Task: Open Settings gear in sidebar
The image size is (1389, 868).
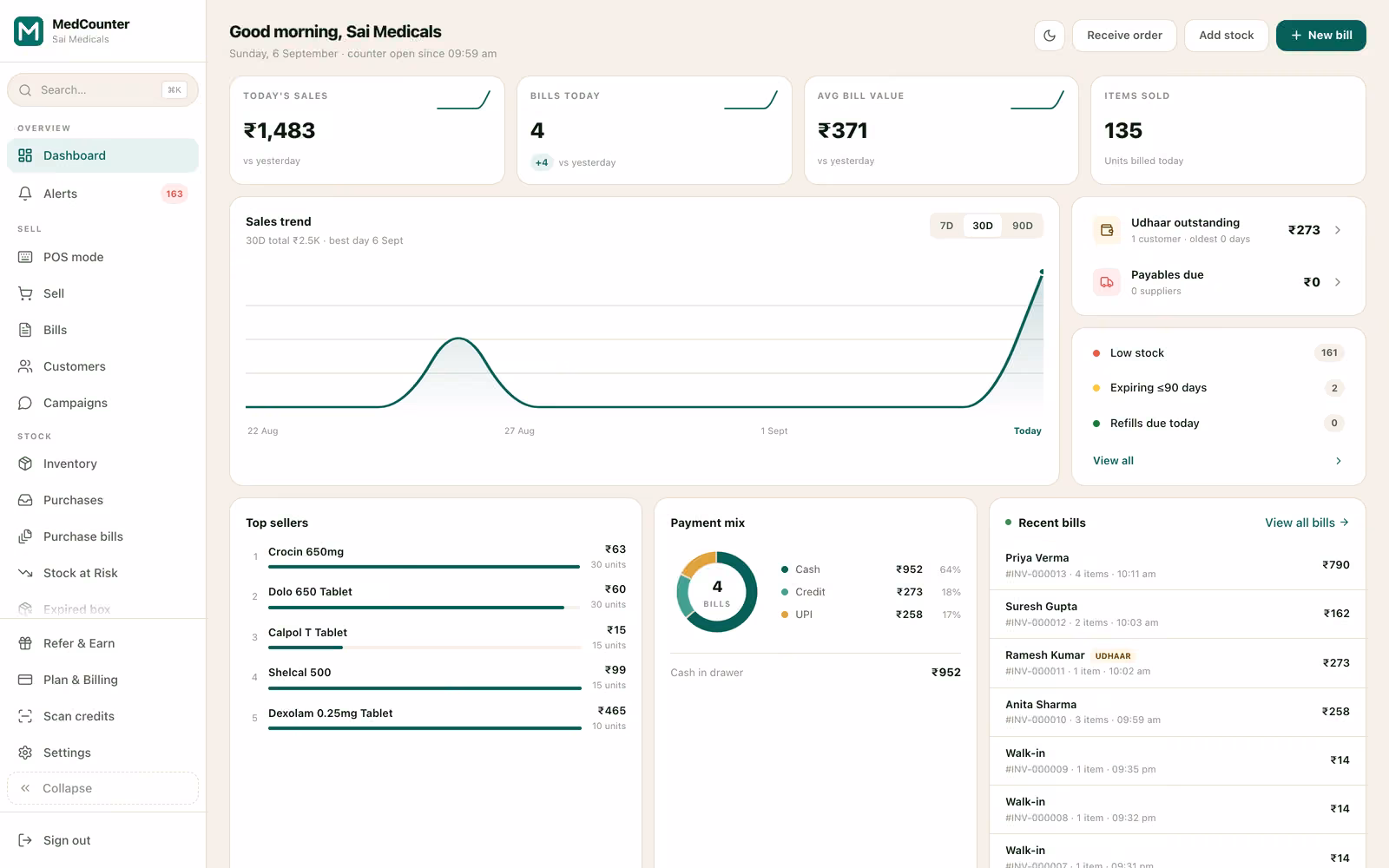Action: pos(25,753)
